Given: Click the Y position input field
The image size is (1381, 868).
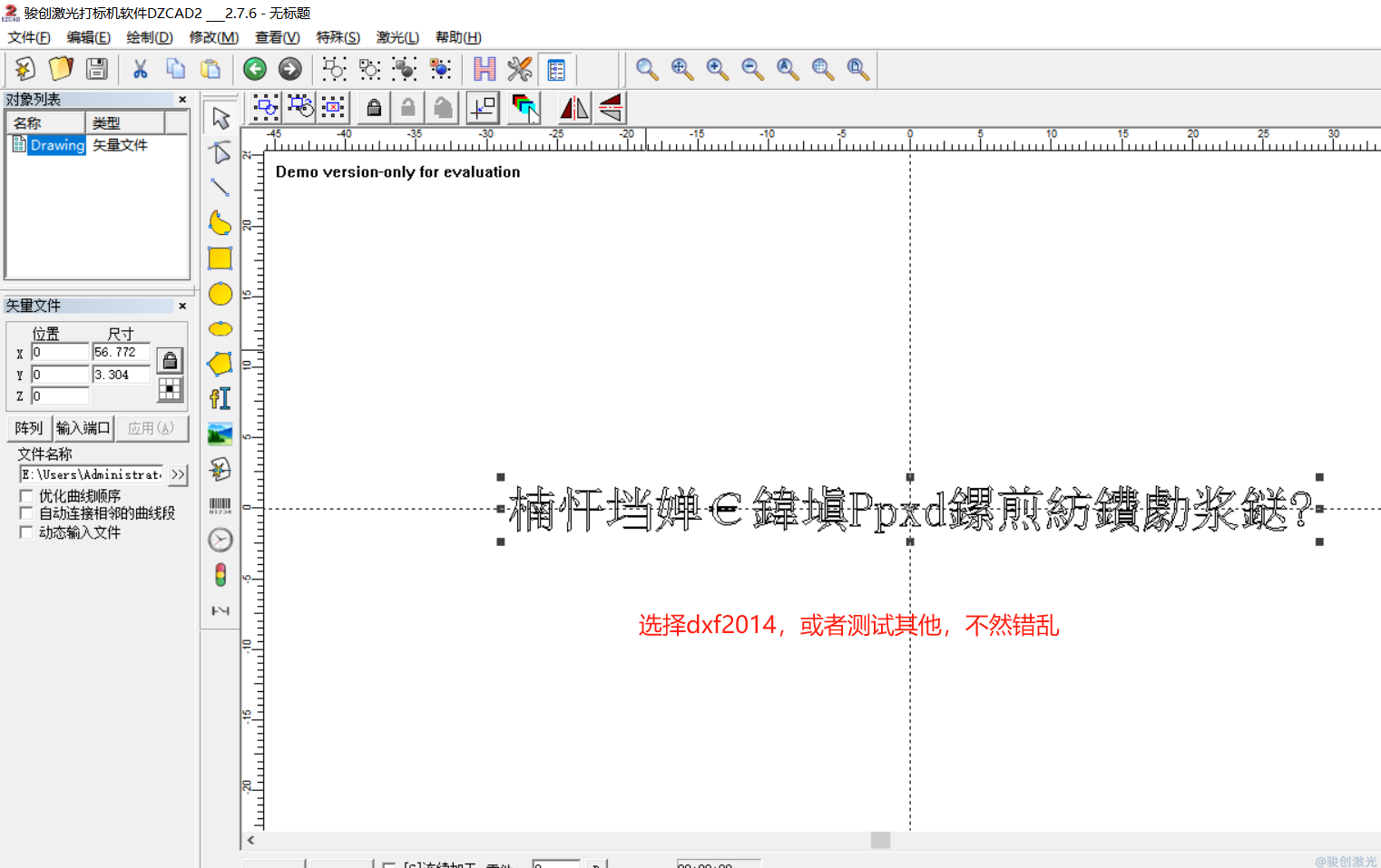Looking at the screenshot, I should (x=60, y=375).
